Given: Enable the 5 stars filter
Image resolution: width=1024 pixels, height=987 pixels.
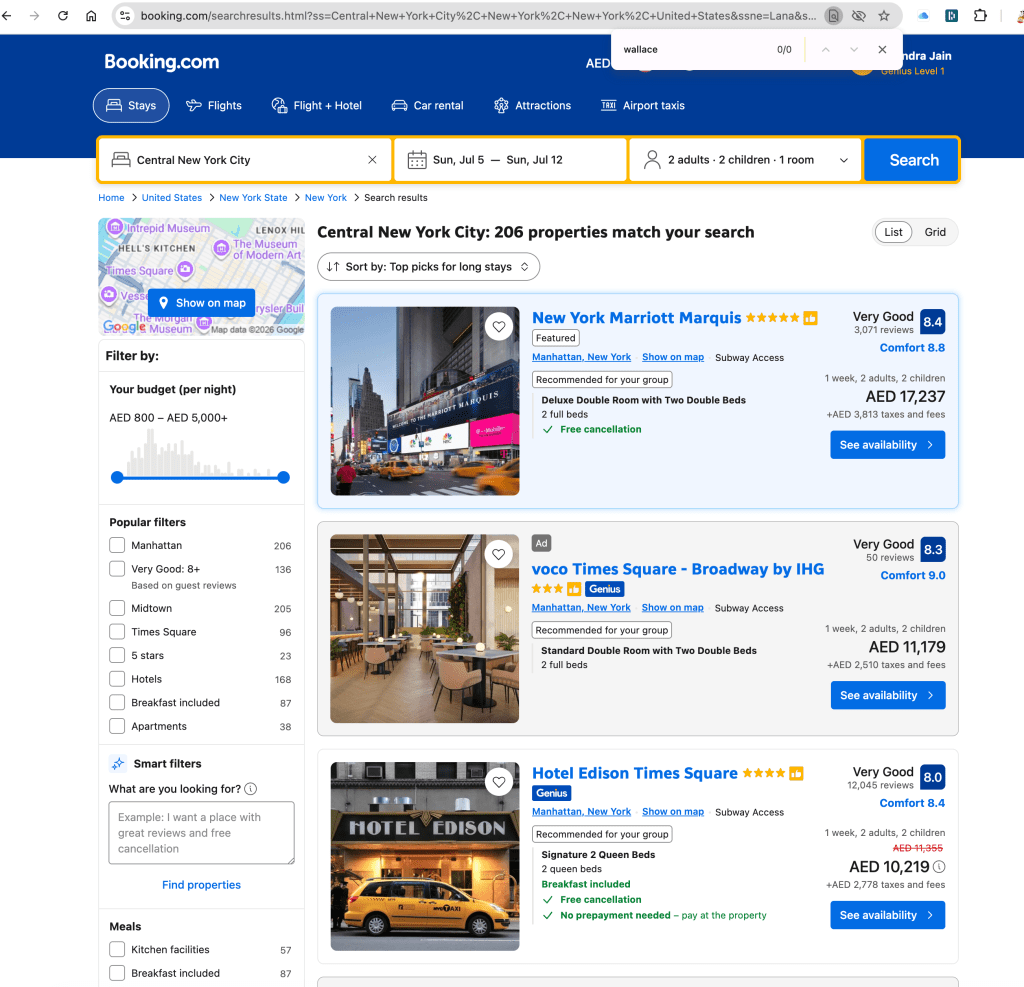Looking at the screenshot, I should (118, 656).
